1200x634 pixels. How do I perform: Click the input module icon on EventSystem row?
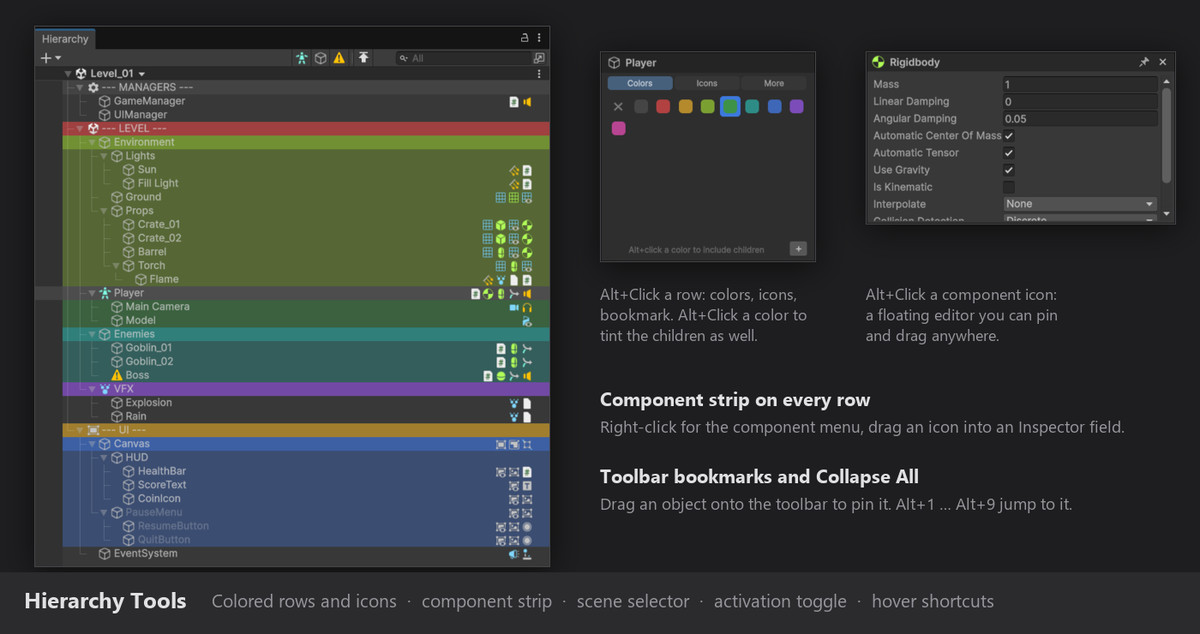[527, 553]
